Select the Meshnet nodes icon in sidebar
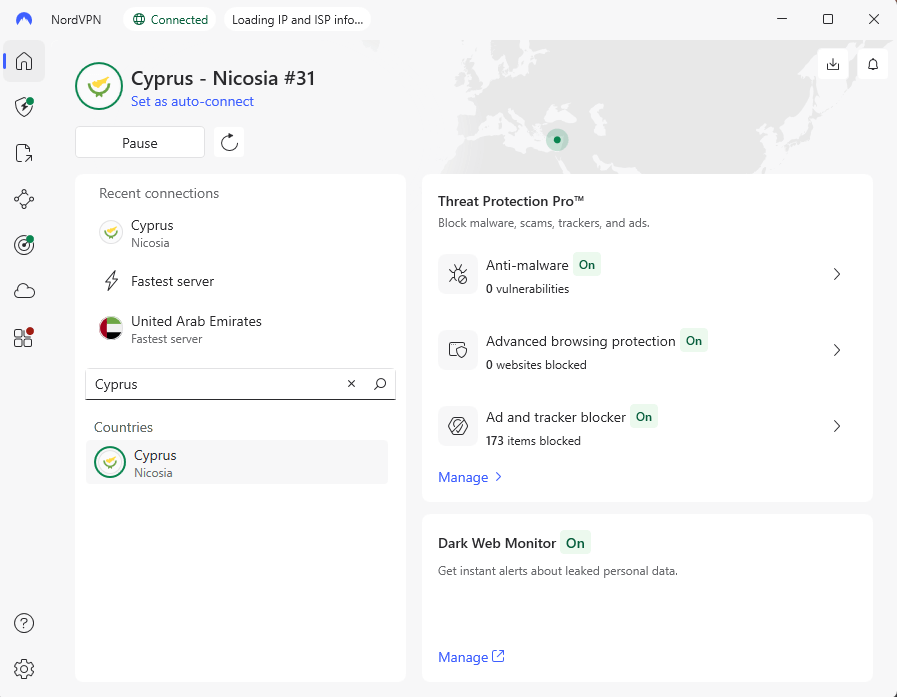The image size is (897, 697). pyautogui.click(x=23, y=199)
